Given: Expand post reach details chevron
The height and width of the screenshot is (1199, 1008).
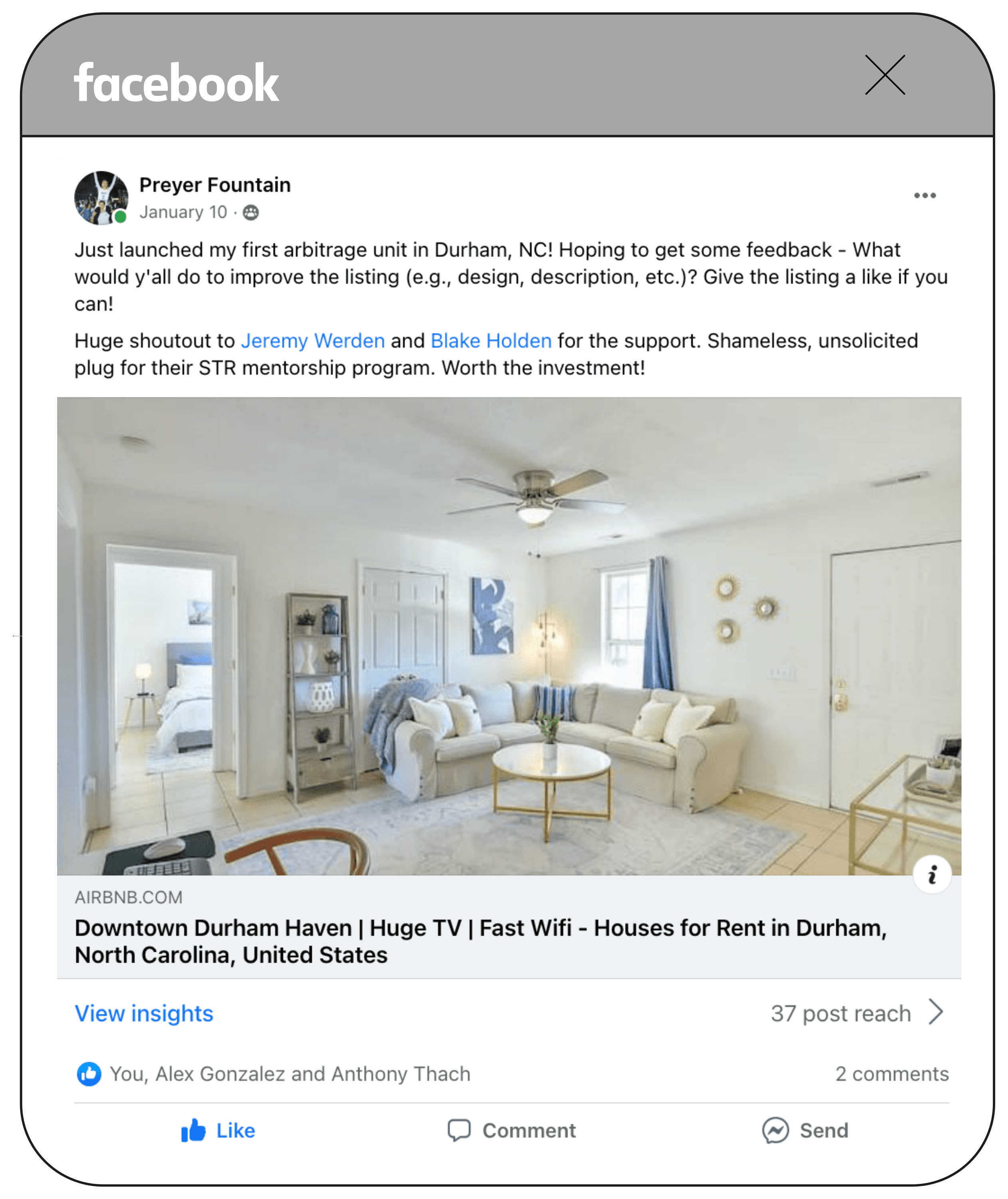Looking at the screenshot, I should click(x=935, y=1012).
